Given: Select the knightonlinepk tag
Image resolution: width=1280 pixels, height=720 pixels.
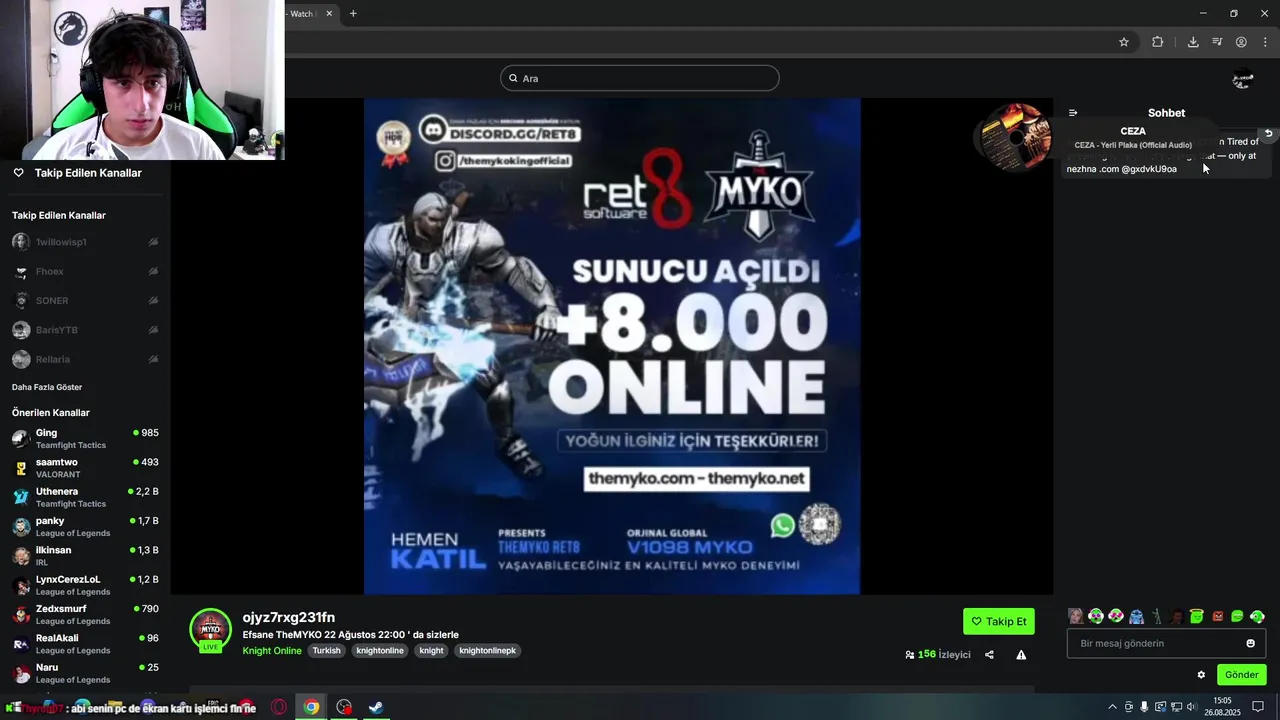Looking at the screenshot, I should (x=488, y=651).
